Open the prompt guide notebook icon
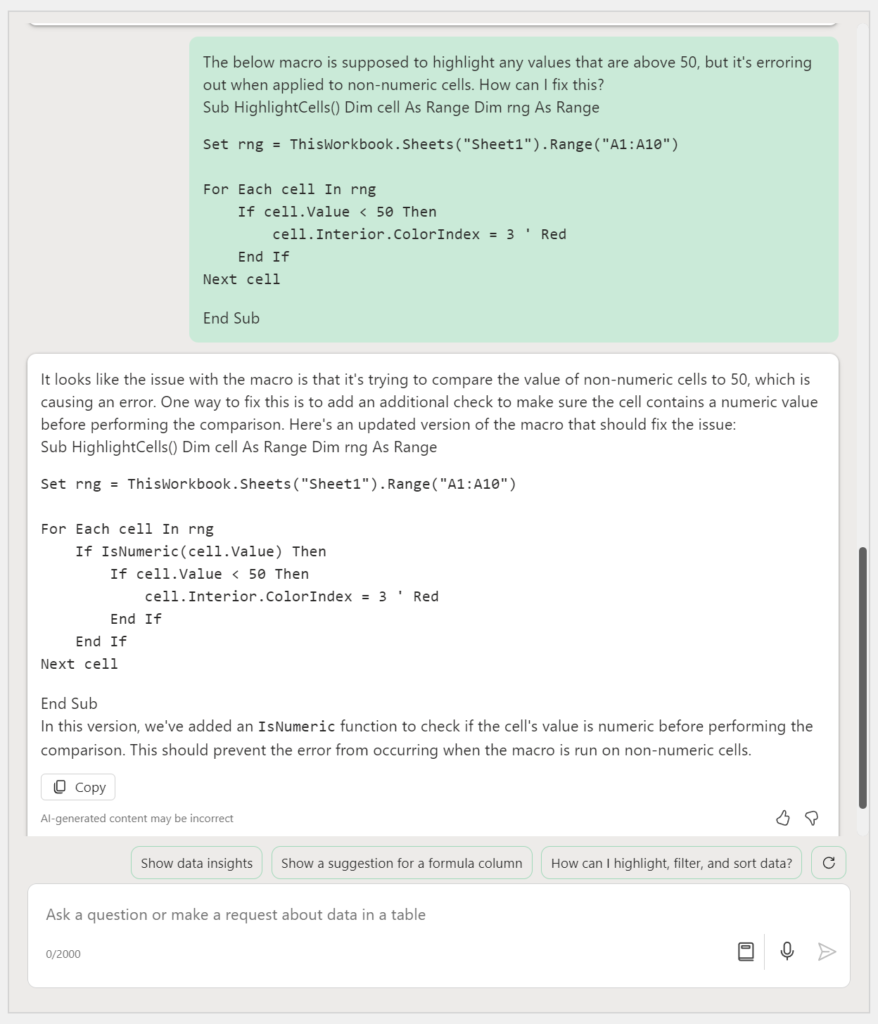Viewport: 878px width, 1024px height. pyautogui.click(x=746, y=951)
